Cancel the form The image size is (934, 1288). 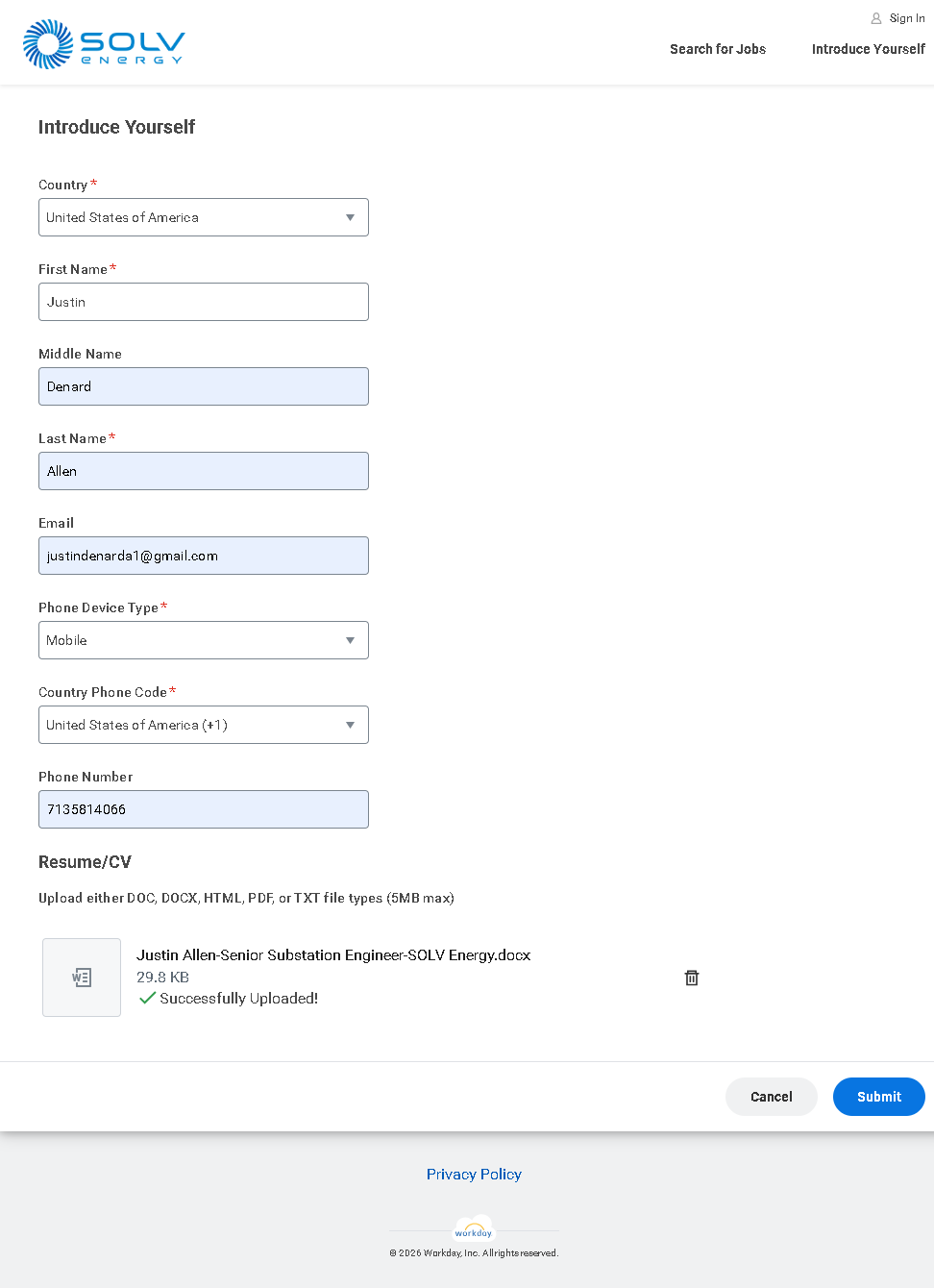point(771,1097)
